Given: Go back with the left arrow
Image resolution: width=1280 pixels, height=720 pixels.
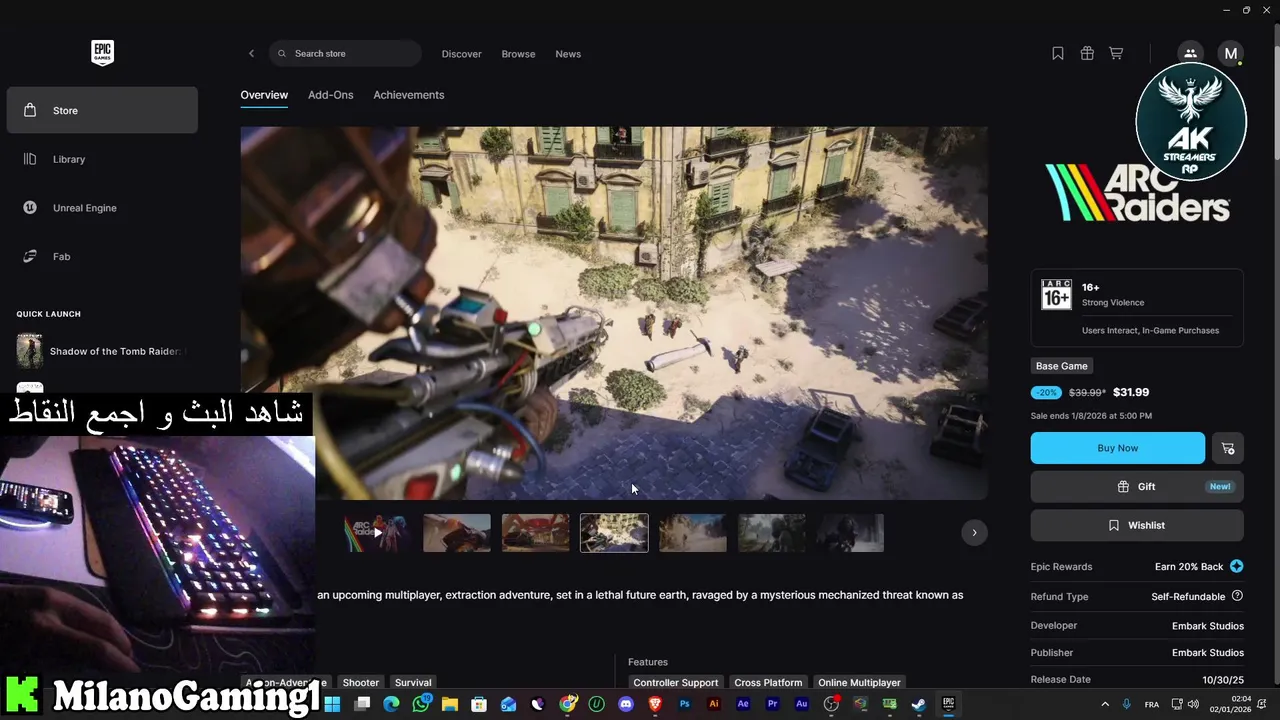Looking at the screenshot, I should coord(251,54).
